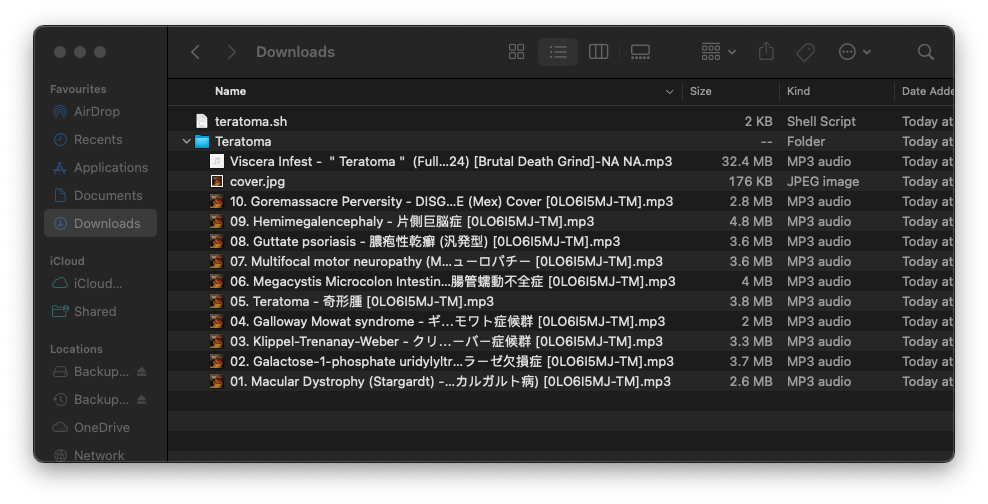Open AirDrop in the sidebar
Image resolution: width=988 pixels, height=504 pixels.
(96, 112)
